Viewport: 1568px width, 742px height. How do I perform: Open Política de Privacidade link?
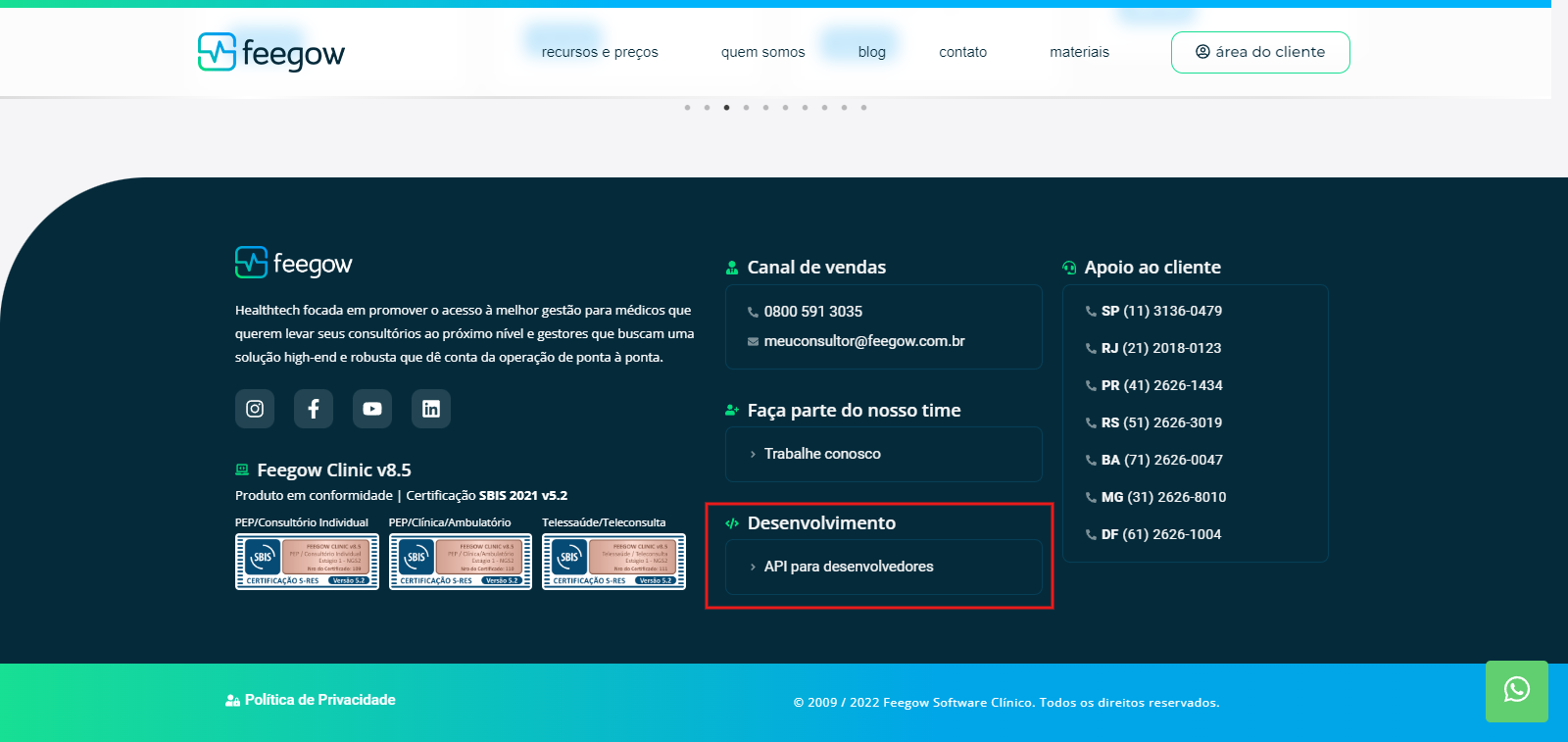tap(311, 700)
